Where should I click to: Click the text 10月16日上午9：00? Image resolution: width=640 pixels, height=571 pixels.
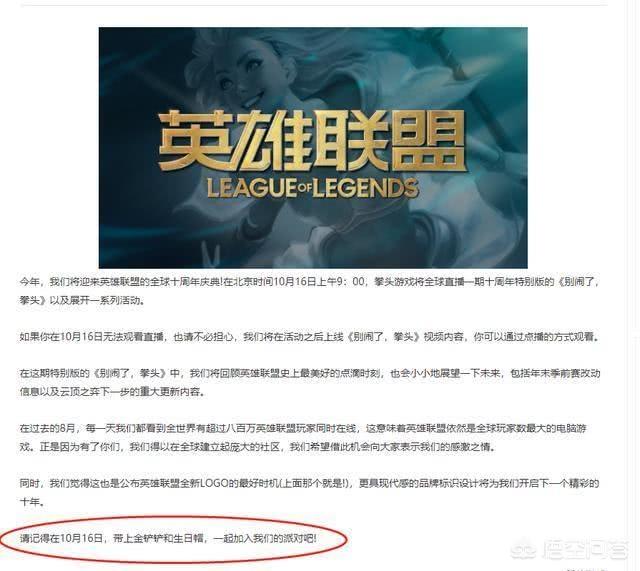(318, 282)
